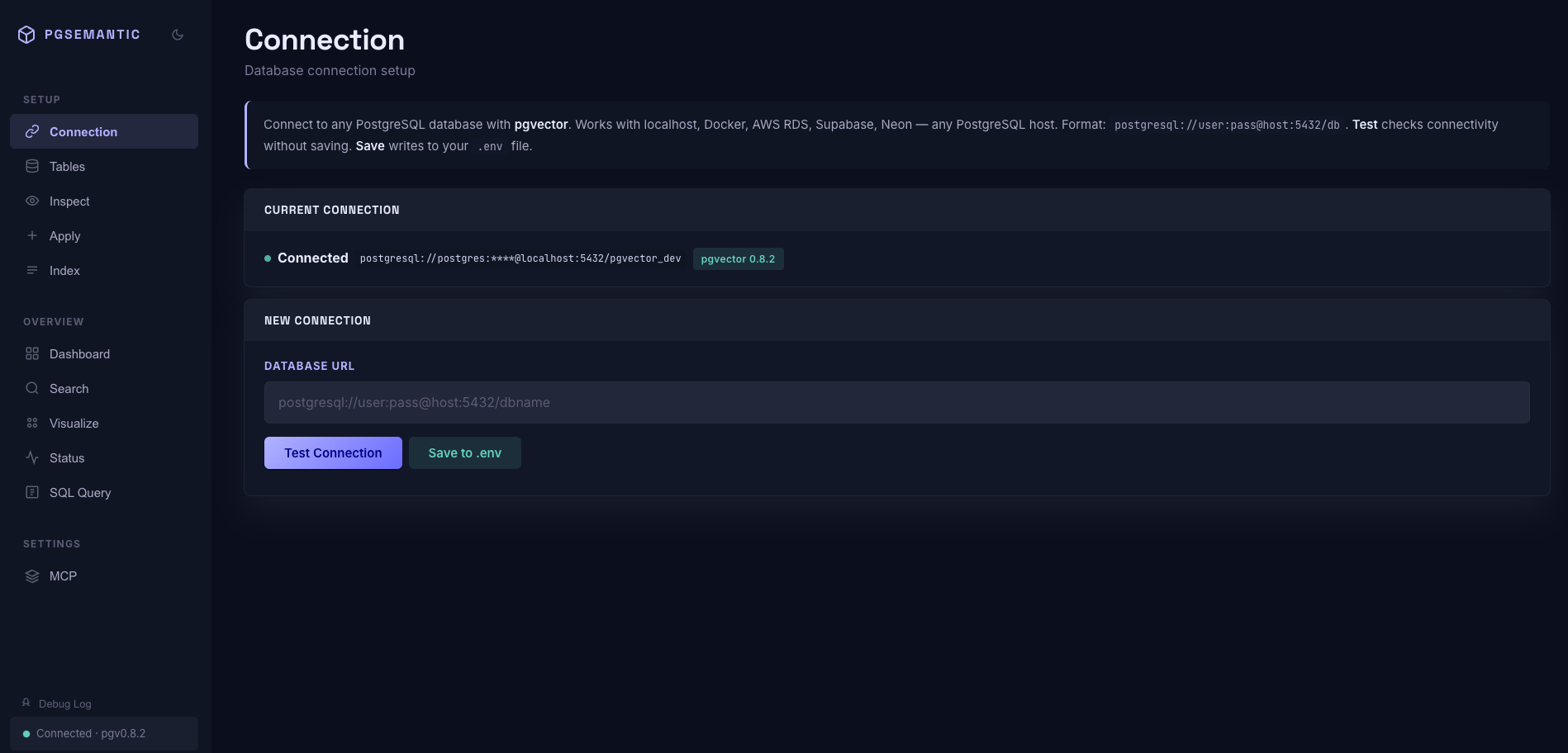Select the chain-link Connection icon in the sidebar
The width and height of the screenshot is (1568, 753).
click(32, 131)
